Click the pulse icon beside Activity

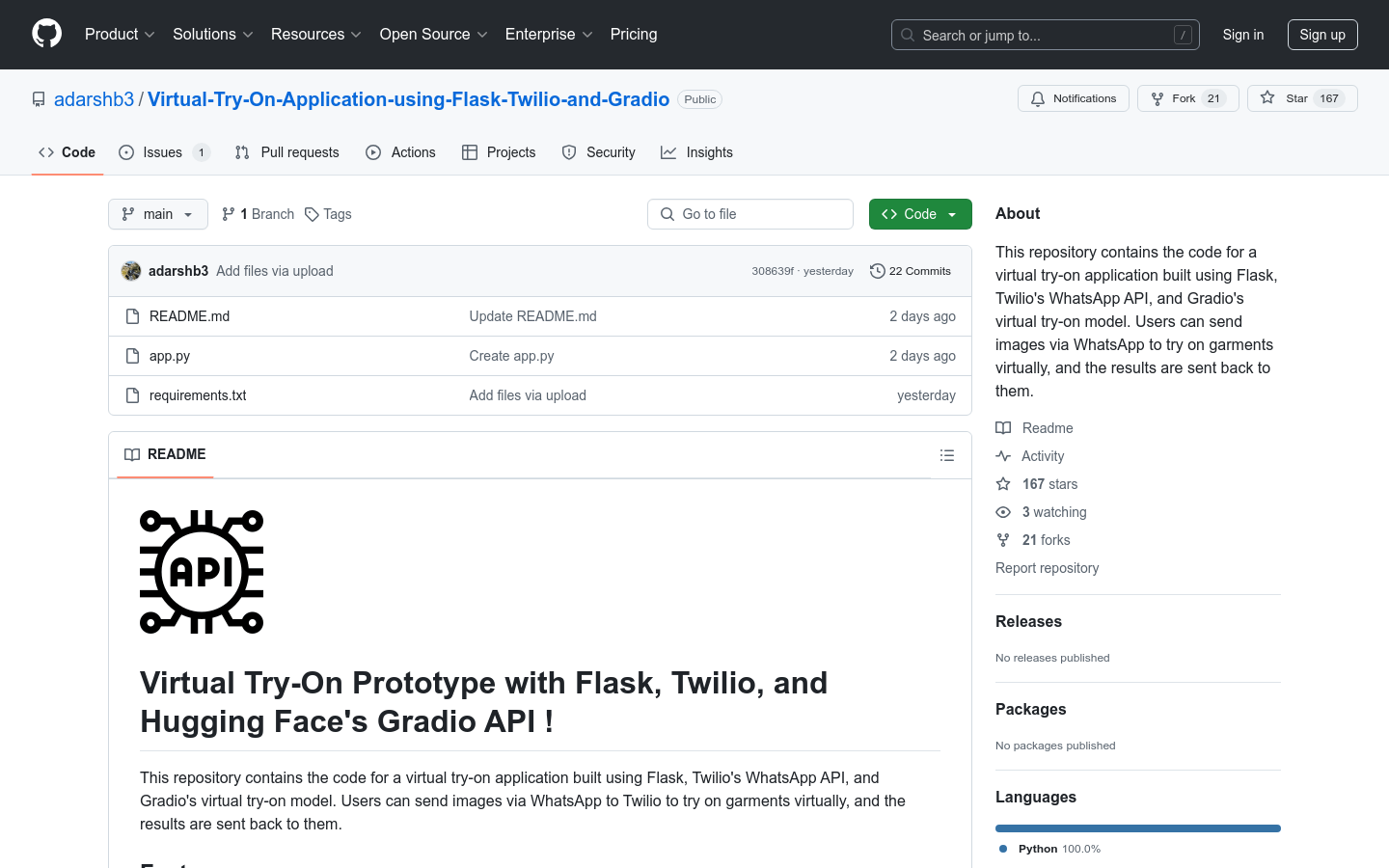(1003, 456)
